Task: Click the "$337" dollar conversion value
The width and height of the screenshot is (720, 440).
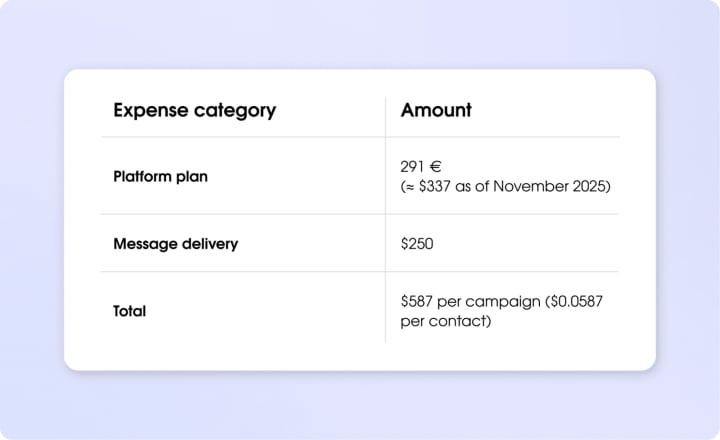Action: (438, 186)
